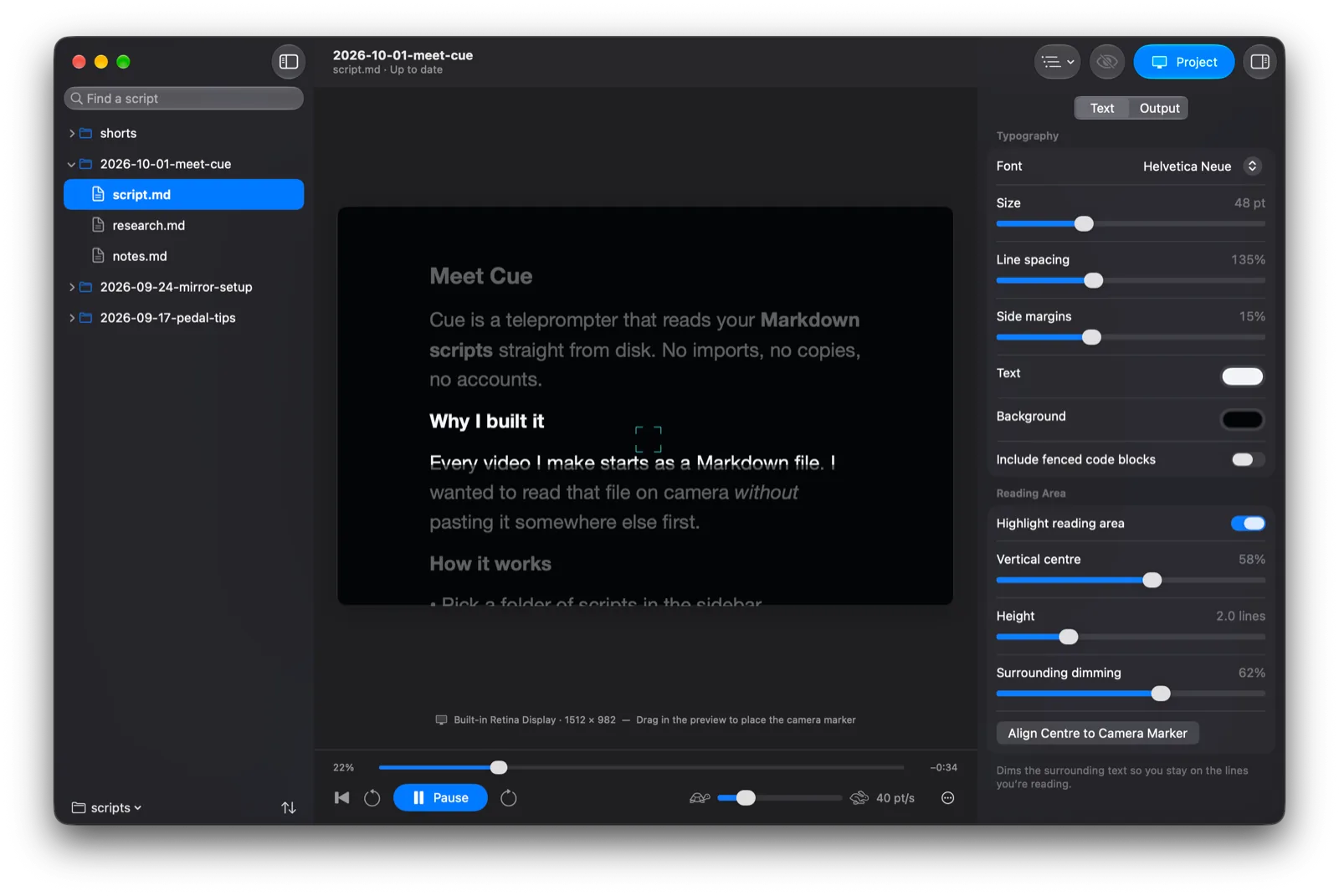Click the Find a script search field
The height and width of the screenshot is (896, 1339).
[184, 99]
